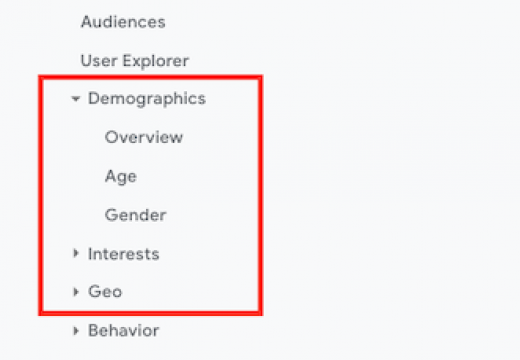
Task: Expand Behavior using its triangle arrow
Action: point(76,331)
